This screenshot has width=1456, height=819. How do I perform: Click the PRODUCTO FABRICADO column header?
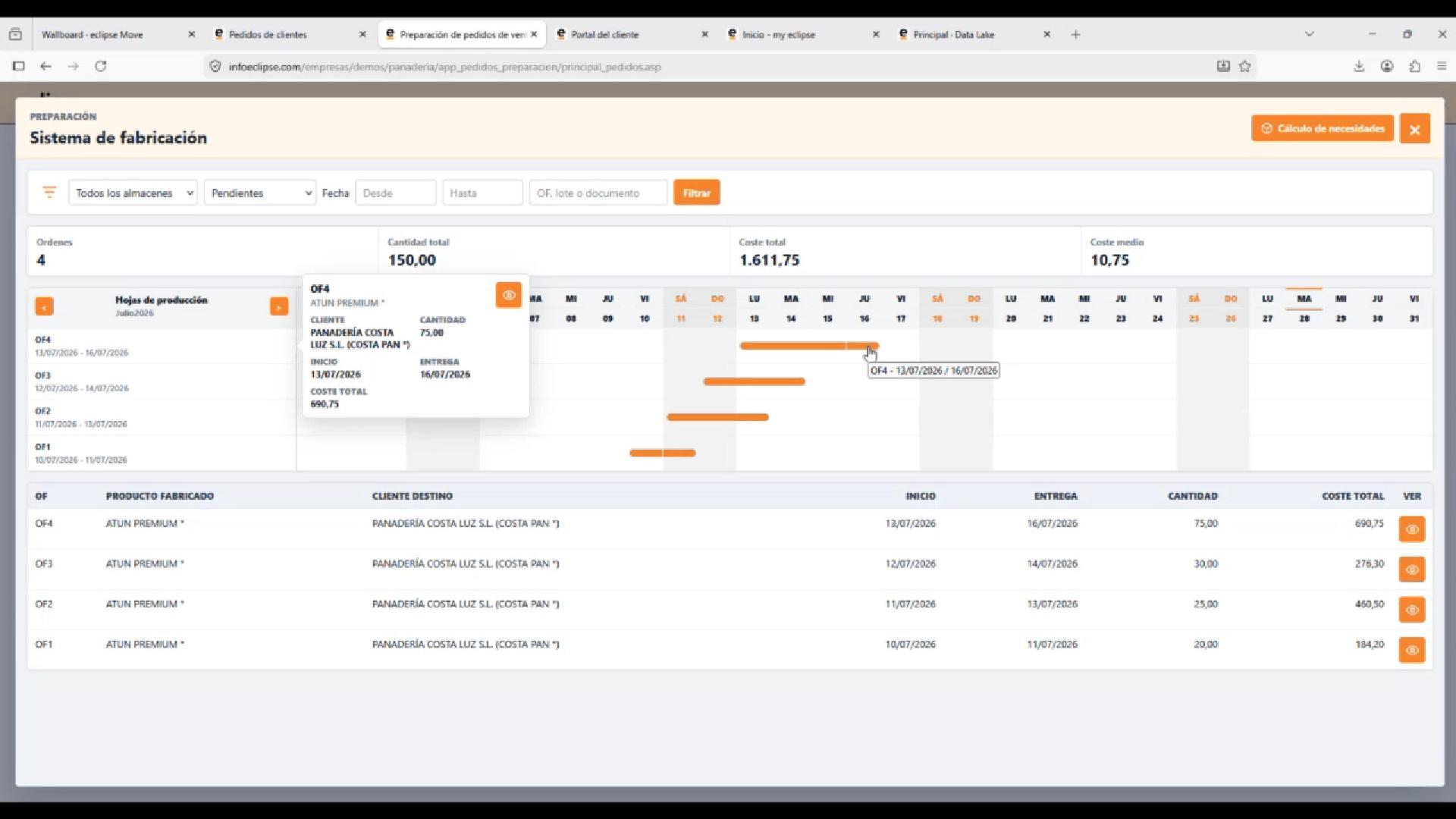pyautogui.click(x=160, y=496)
